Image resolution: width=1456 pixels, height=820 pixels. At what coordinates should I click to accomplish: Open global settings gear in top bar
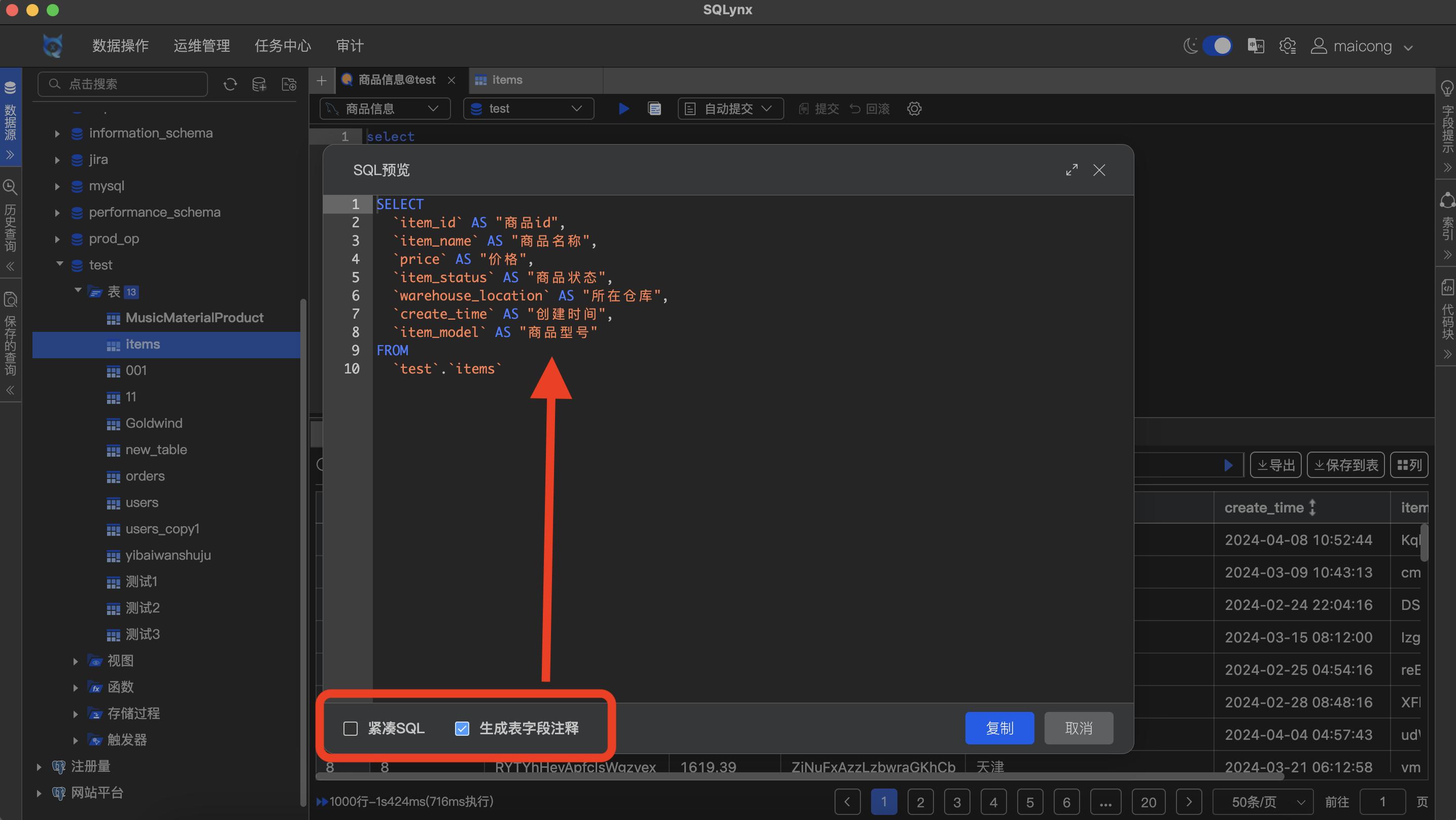click(x=1287, y=46)
